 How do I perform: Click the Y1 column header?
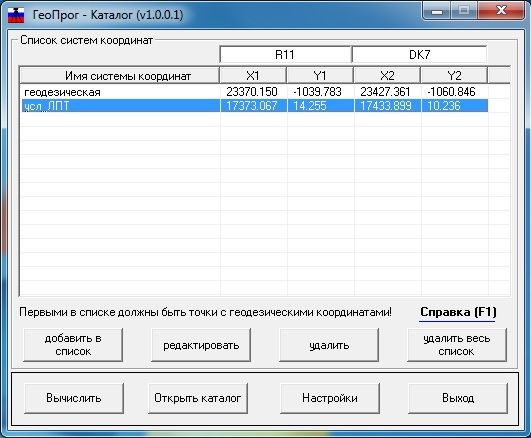320,76
